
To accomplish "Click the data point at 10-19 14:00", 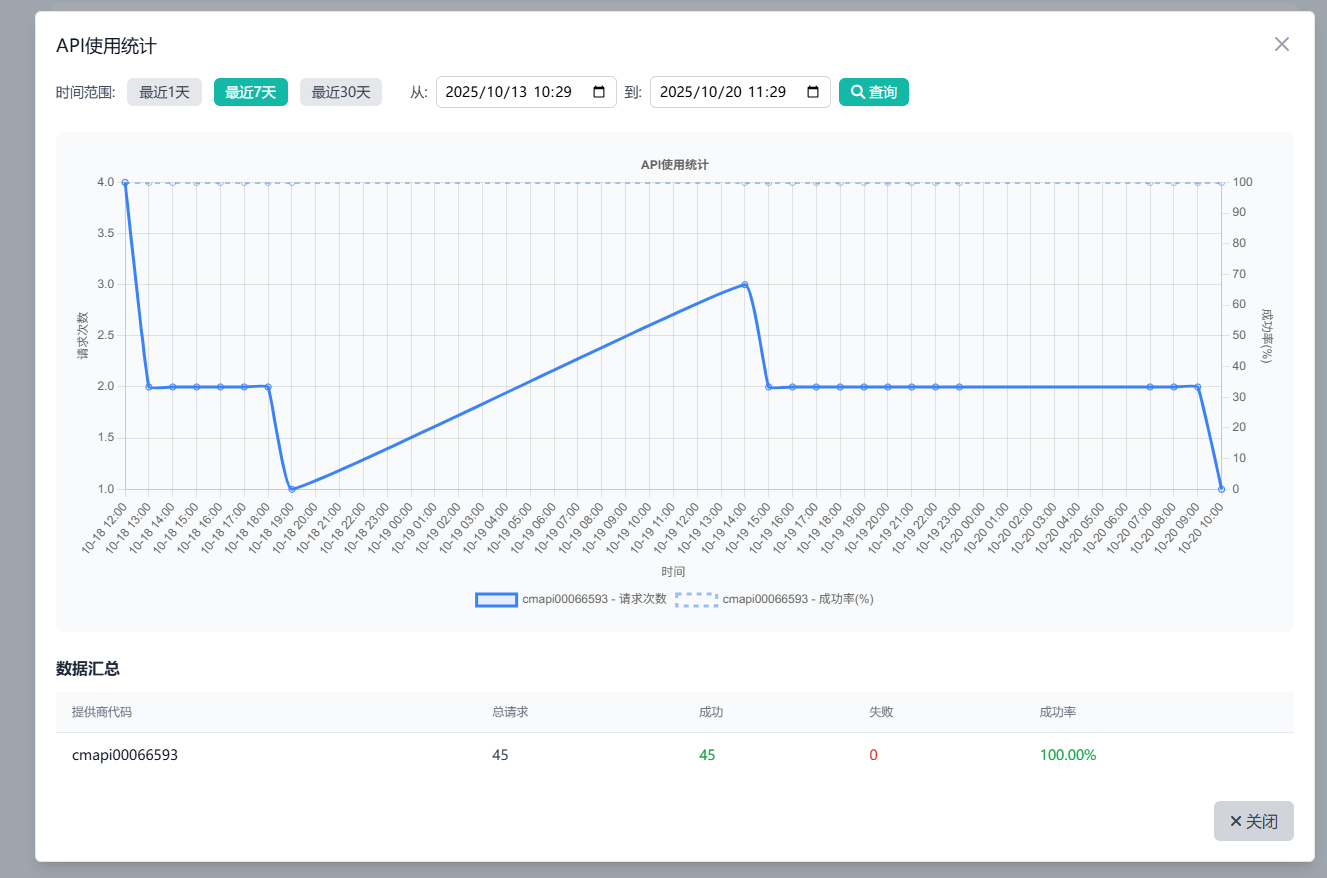I will tap(744, 284).
